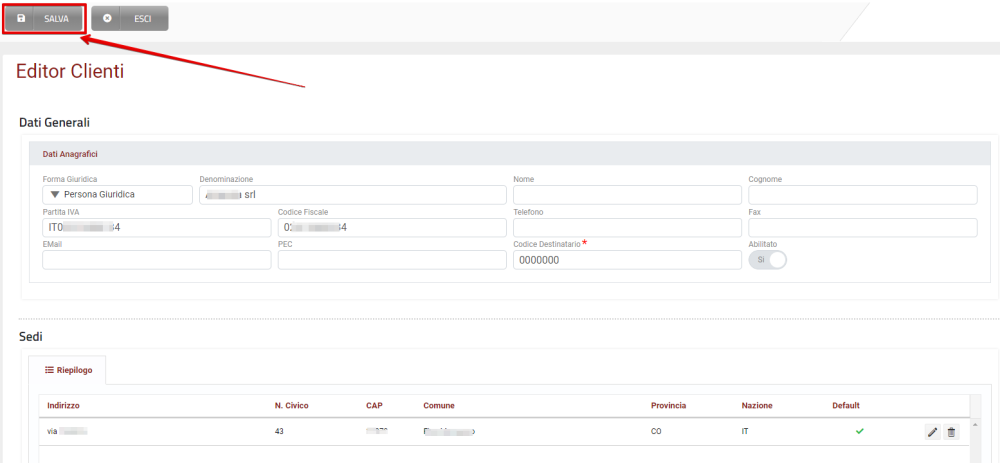Screen dimensions: 1000x463
Task: Click the IT nation cell
Action: pyautogui.click(x=745, y=432)
